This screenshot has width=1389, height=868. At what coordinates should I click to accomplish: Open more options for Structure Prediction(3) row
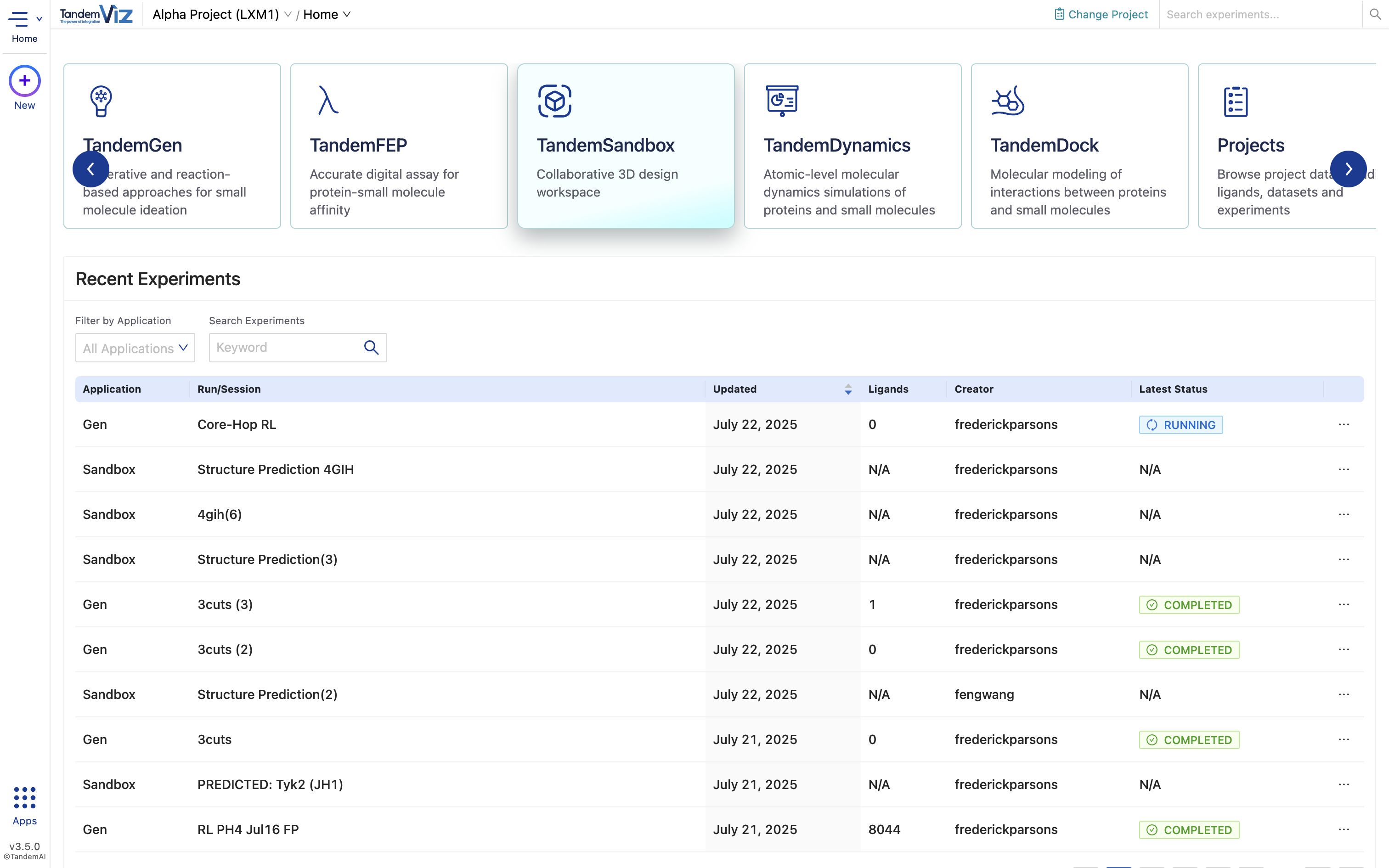1344,559
